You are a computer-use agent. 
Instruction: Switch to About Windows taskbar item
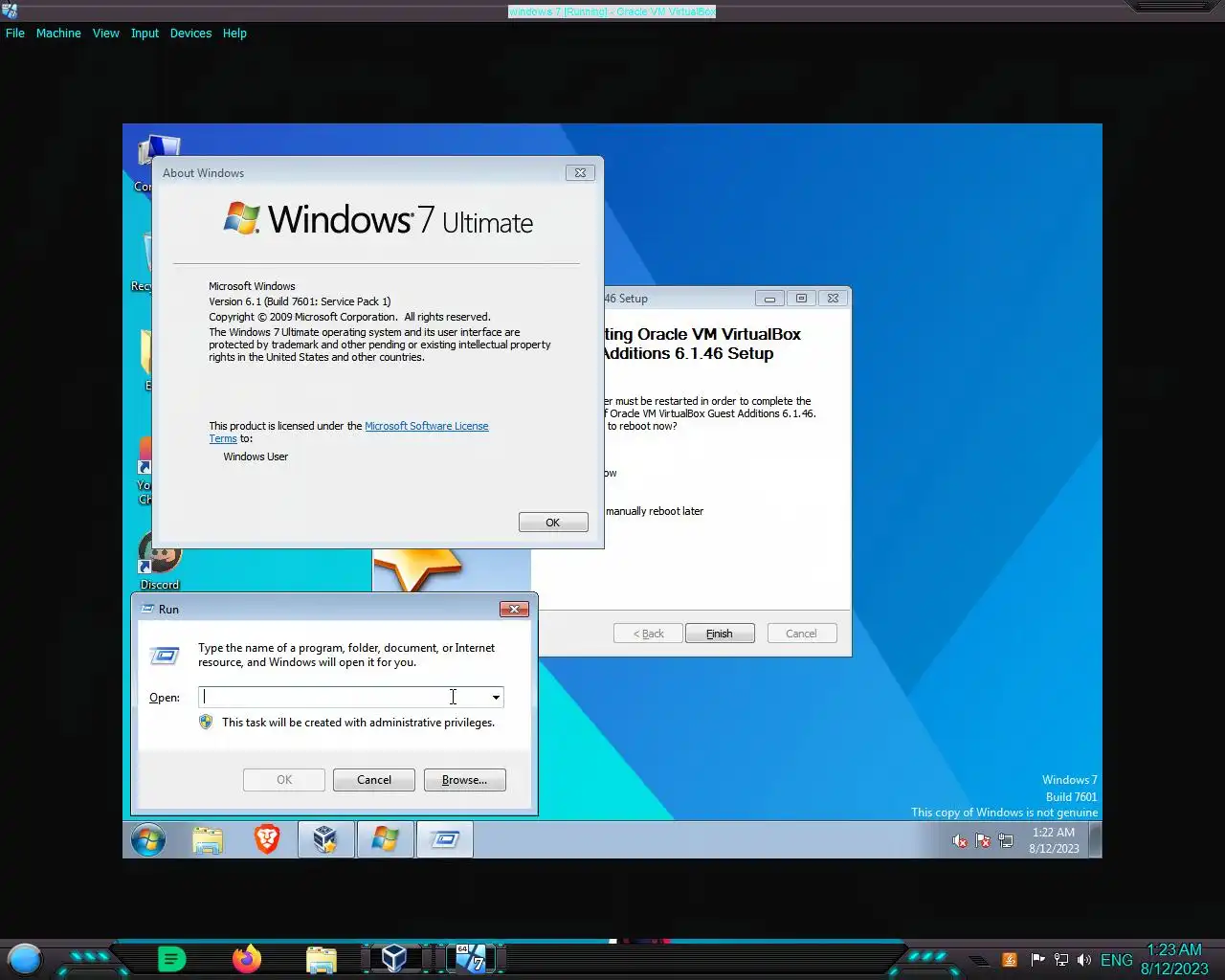(385, 840)
